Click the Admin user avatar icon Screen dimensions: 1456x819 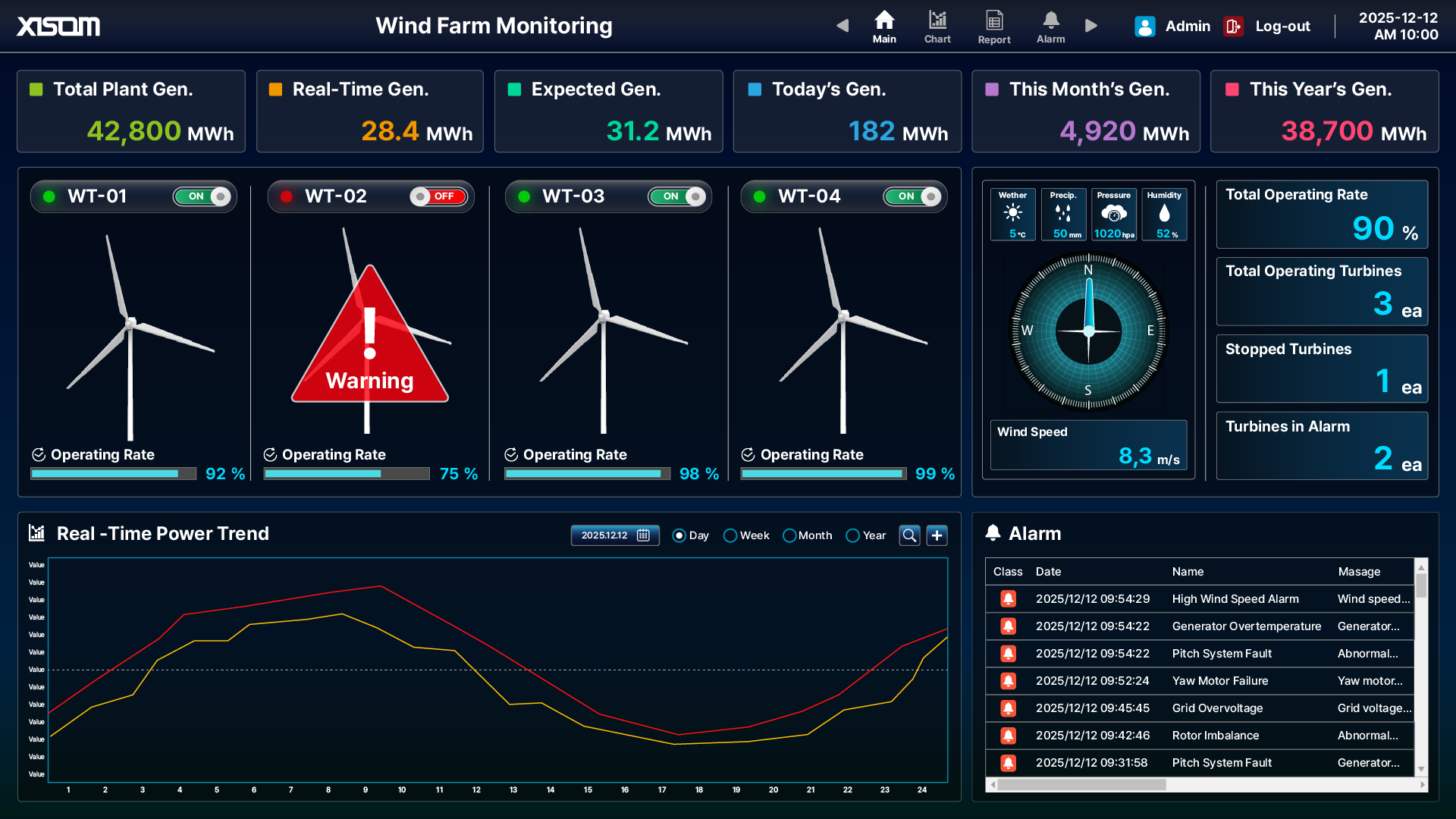pyautogui.click(x=1144, y=27)
